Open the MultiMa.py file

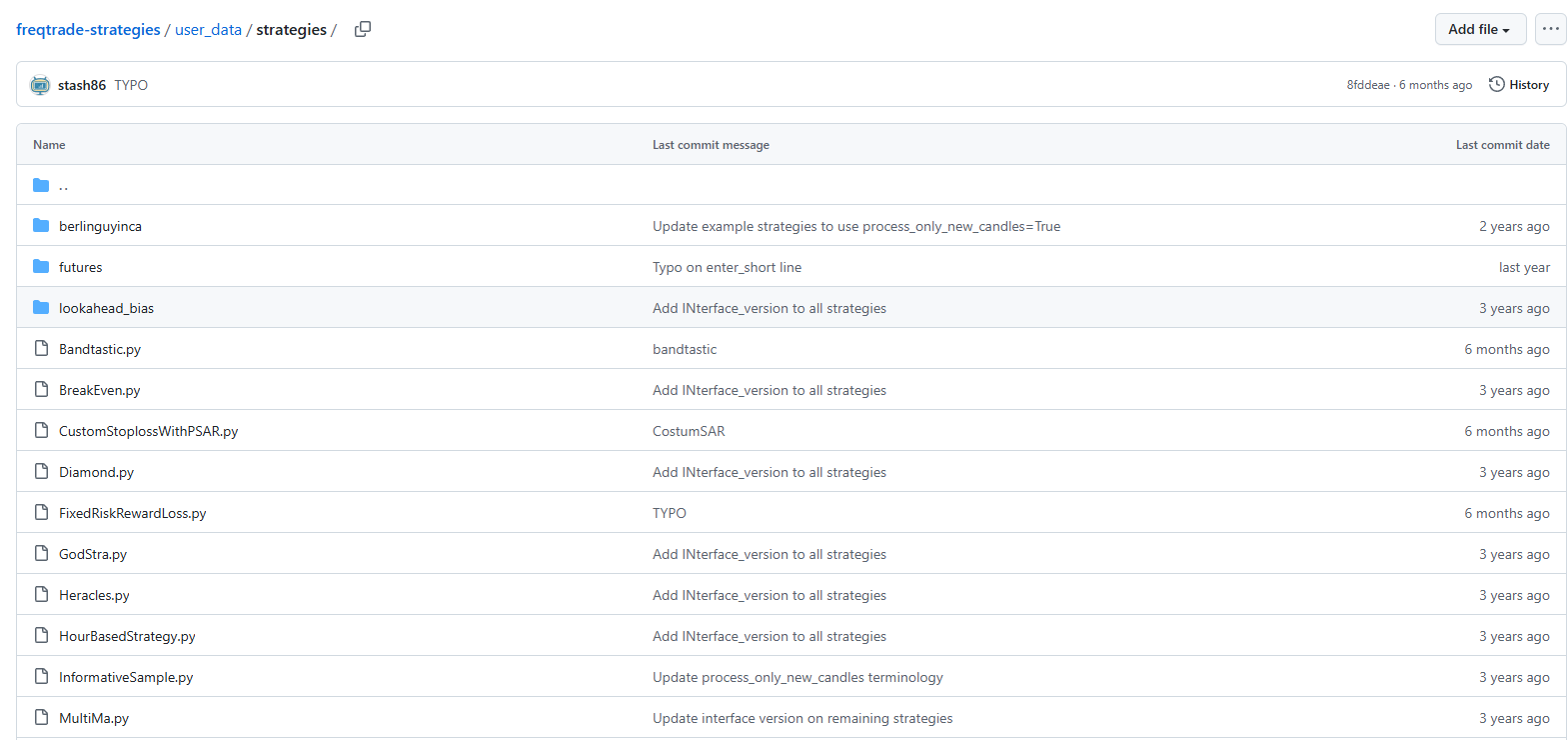pos(94,718)
